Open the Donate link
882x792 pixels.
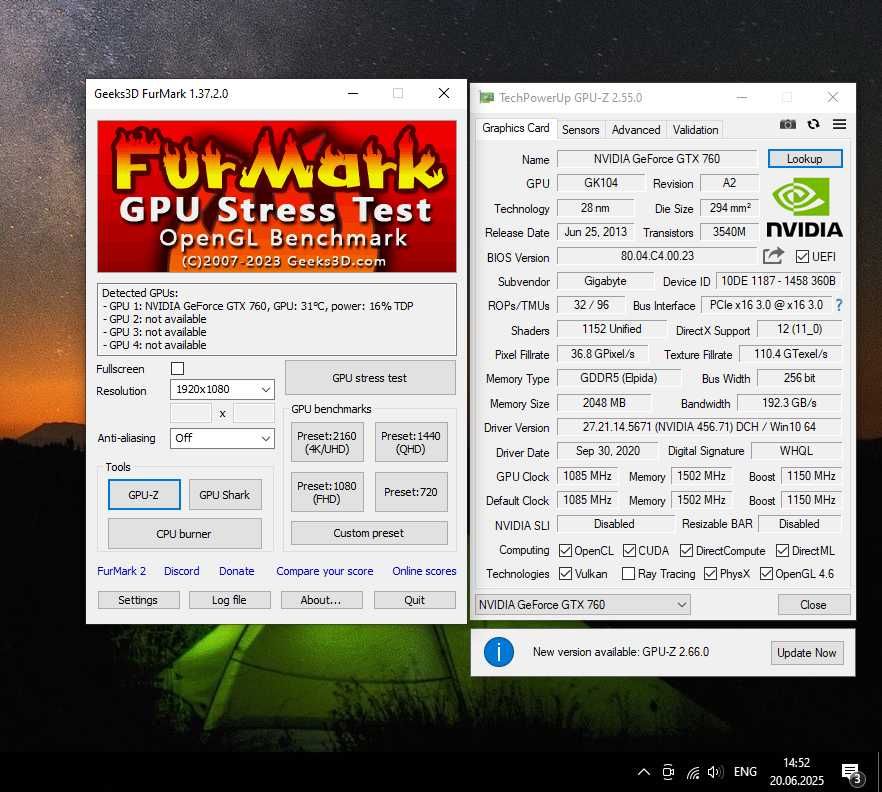click(x=237, y=571)
